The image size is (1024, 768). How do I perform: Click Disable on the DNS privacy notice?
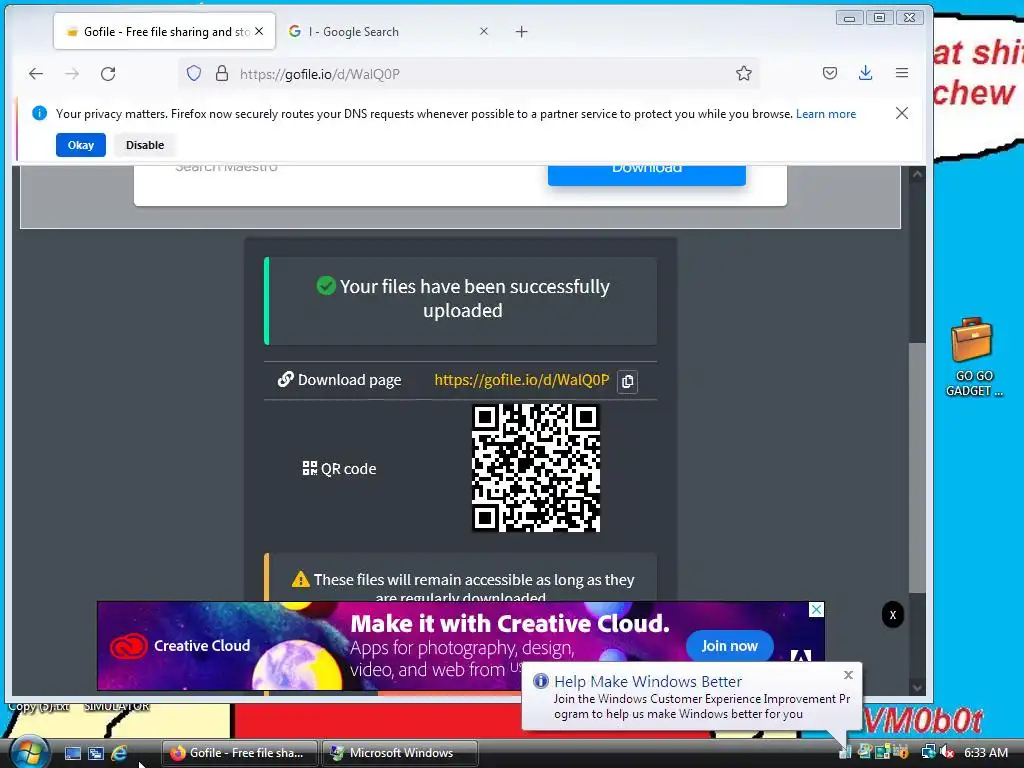click(145, 145)
